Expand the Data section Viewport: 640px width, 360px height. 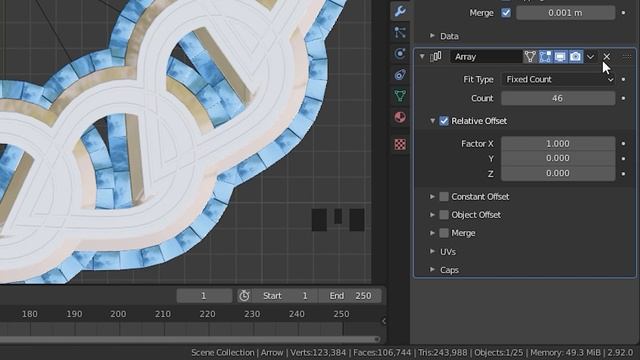(x=432, y=36)
